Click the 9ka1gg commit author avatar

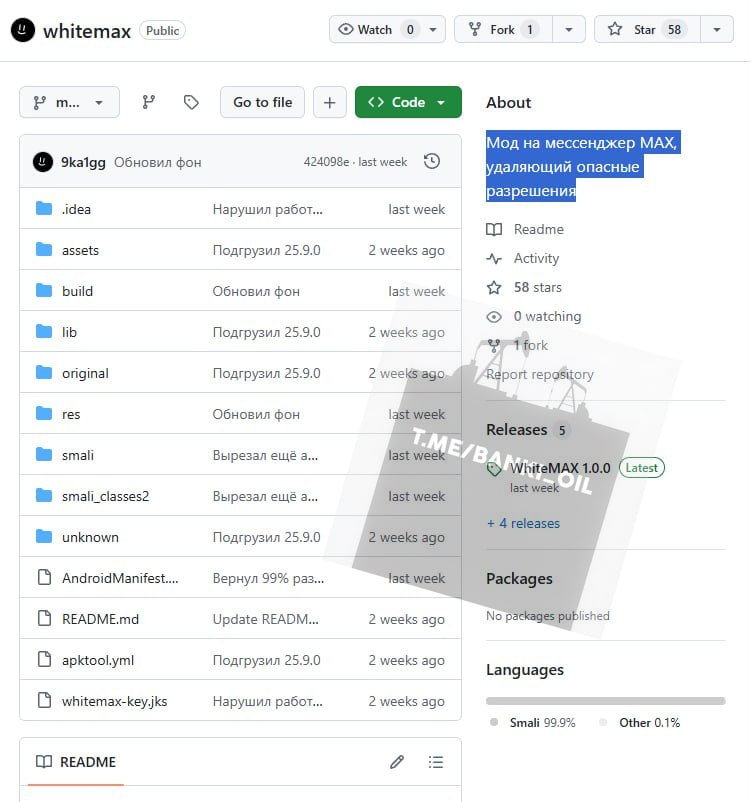(43, 162)
